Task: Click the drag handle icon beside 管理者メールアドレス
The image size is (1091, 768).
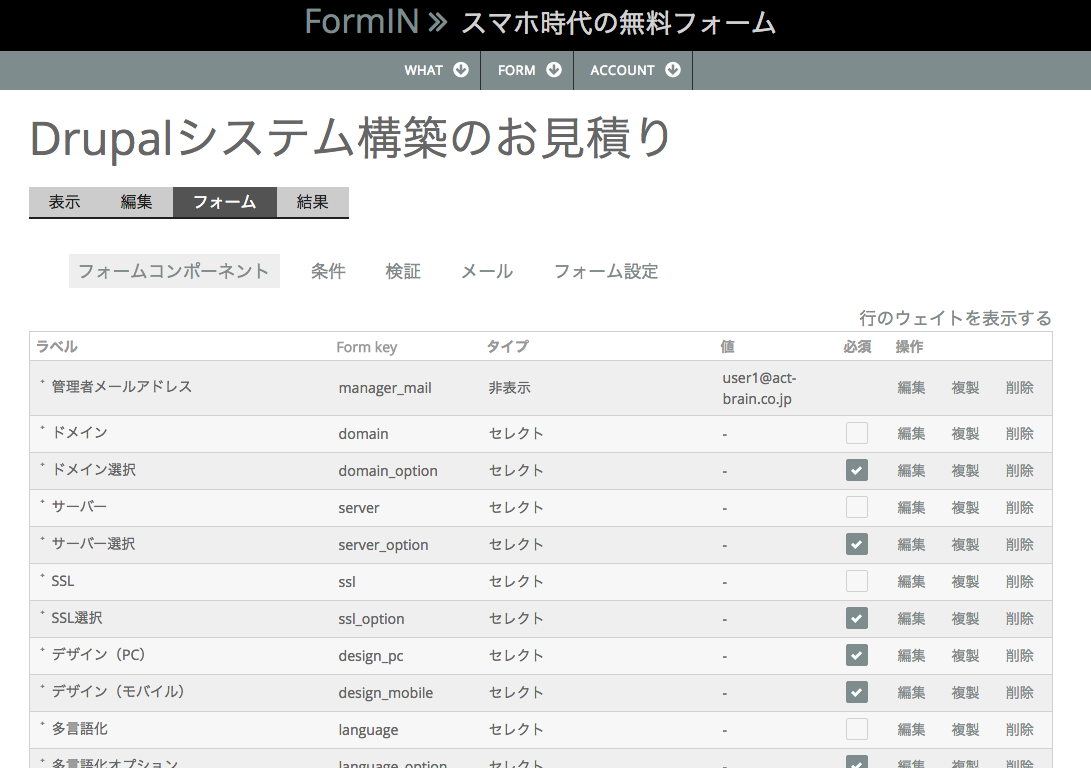Action: coord(44,382)
